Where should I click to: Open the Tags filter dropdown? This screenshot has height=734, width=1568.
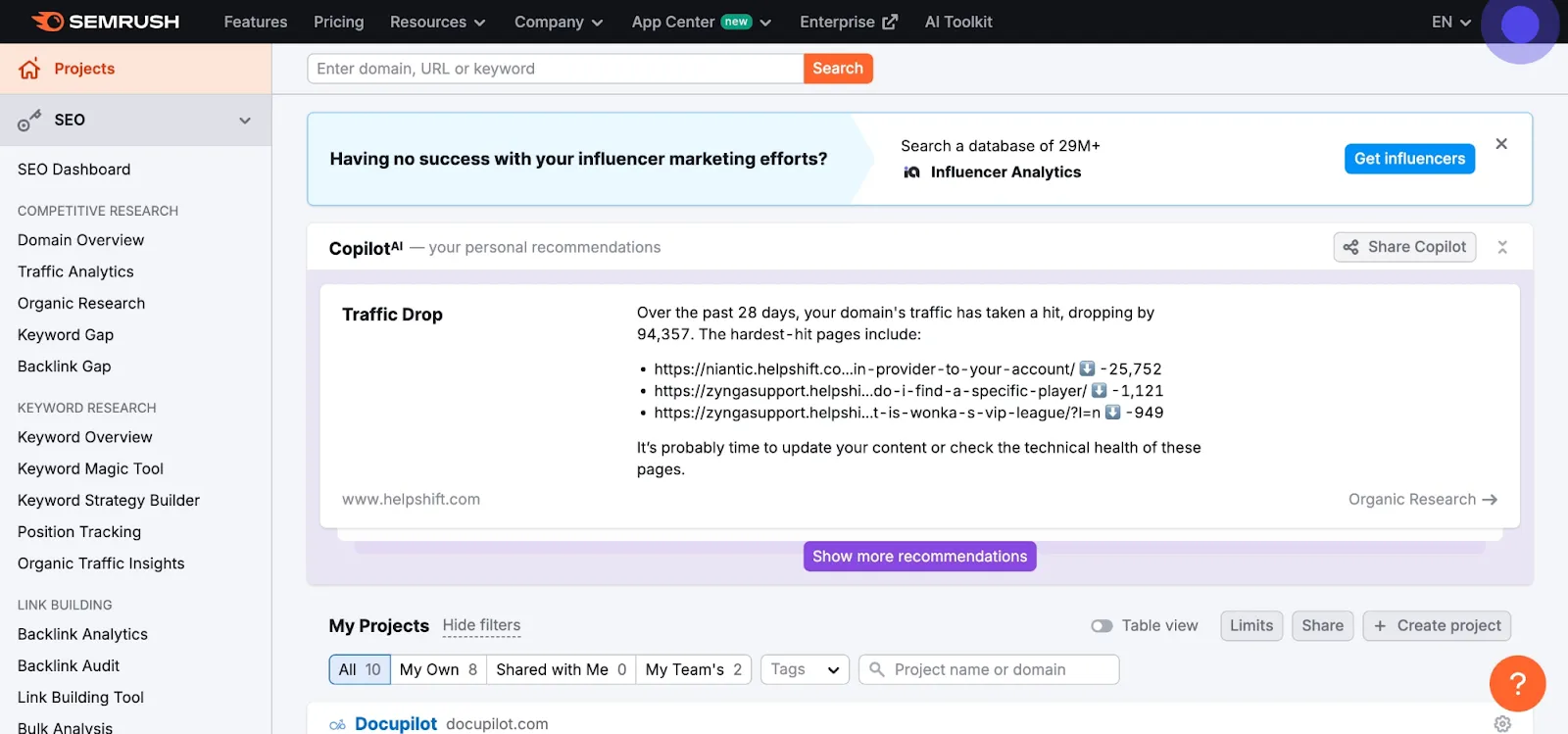pos(805,669)
